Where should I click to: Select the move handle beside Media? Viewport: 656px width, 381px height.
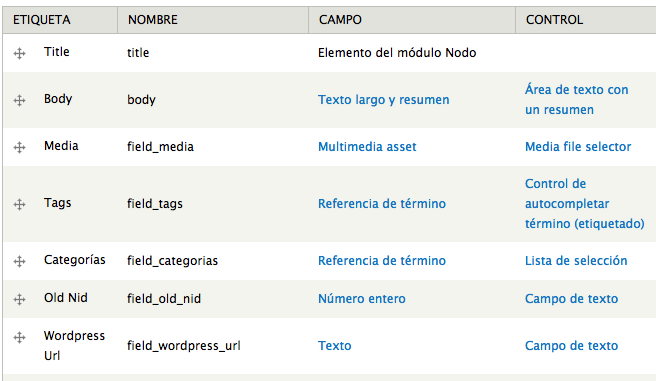pyautogui.click(x=19, y=147)
